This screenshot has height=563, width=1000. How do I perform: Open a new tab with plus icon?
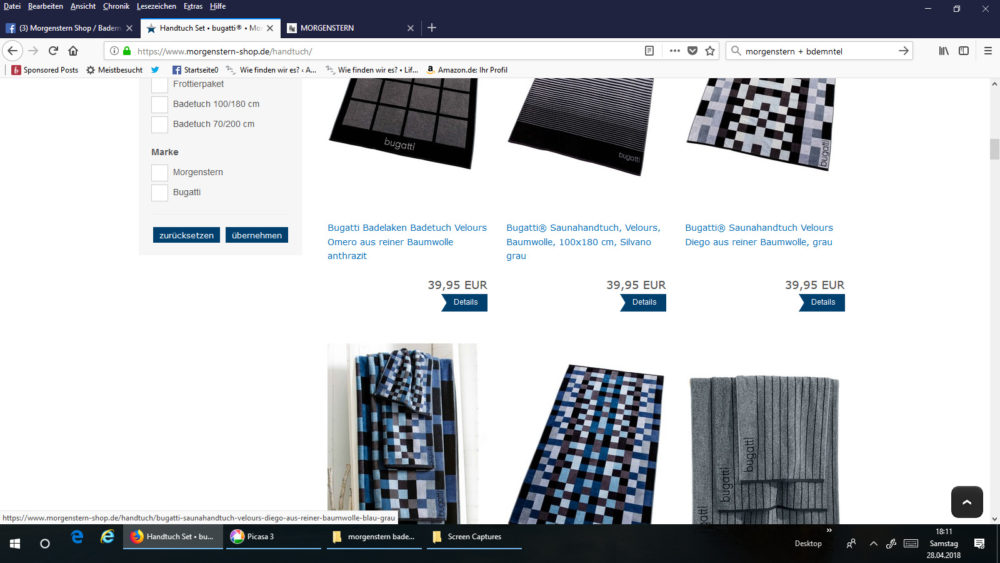(x=432, y=28)
